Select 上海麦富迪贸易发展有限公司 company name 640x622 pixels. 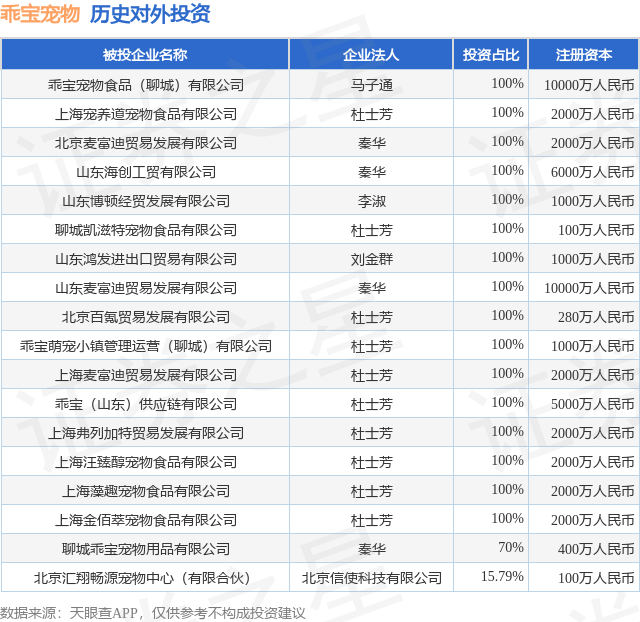click(146, 375)
